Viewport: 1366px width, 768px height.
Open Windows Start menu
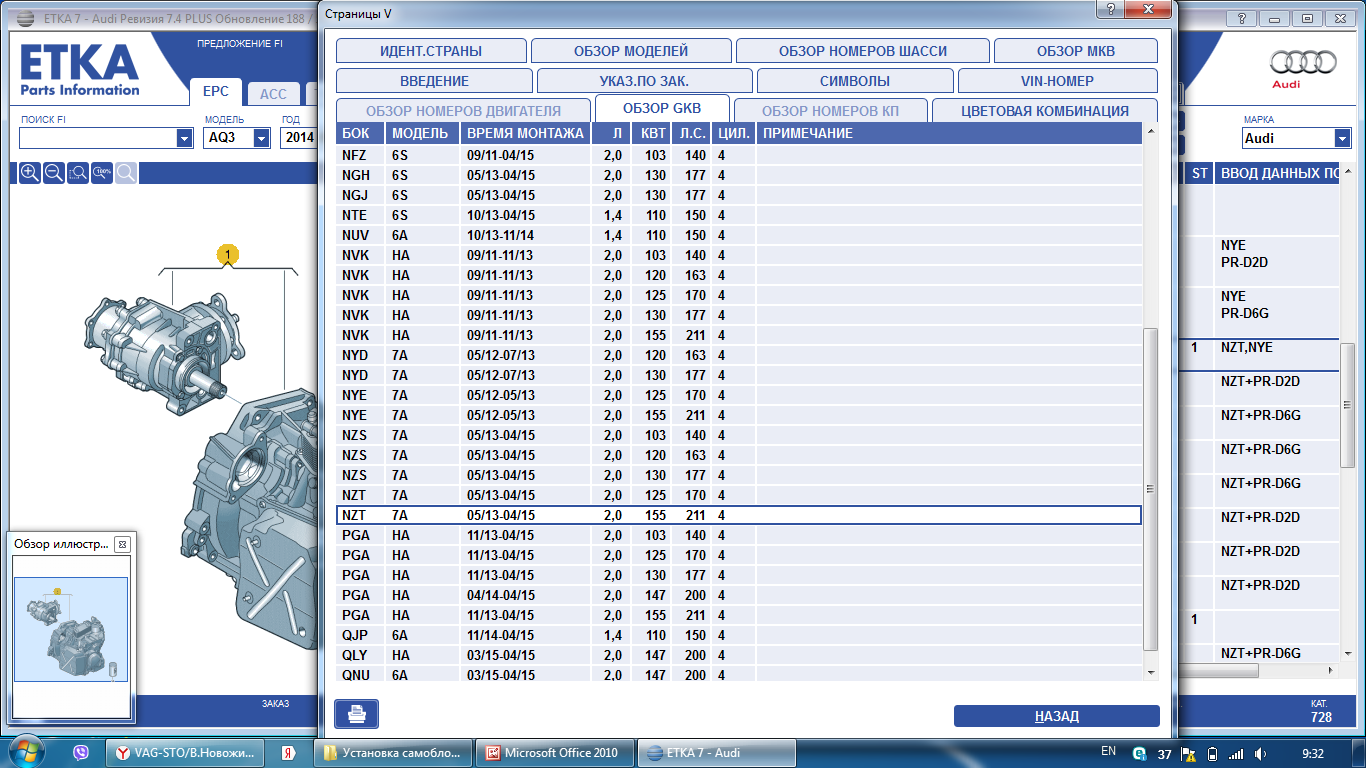coord(25,752)
